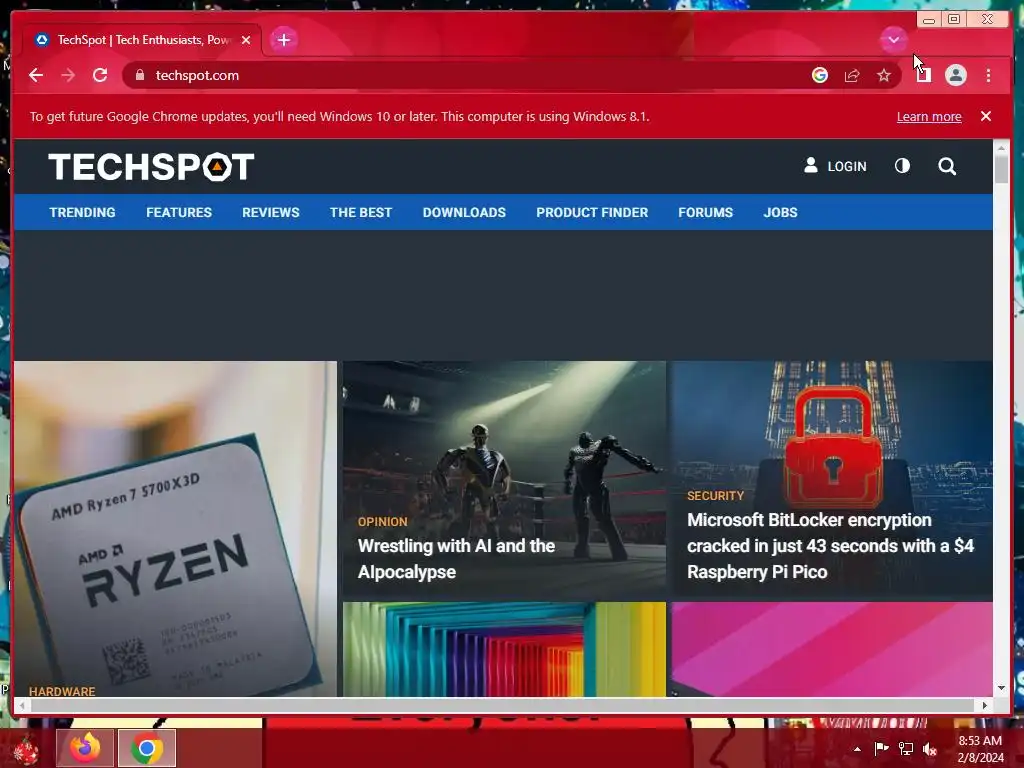
Task: Open the Start button ornament icon
Action: coord(25,750)
